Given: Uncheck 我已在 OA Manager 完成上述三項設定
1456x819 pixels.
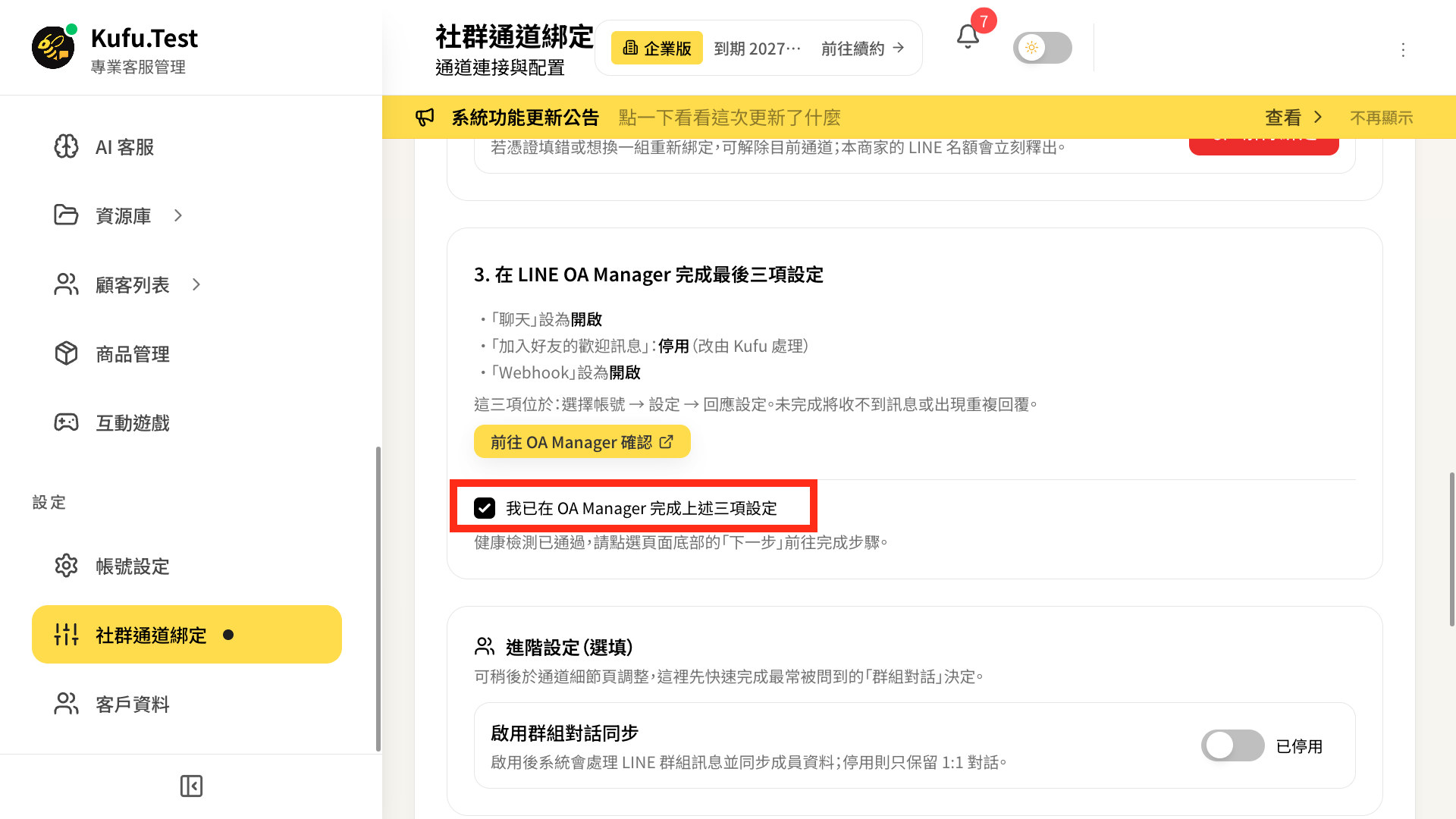Looking at the screenshot, I should coord(485,508).
